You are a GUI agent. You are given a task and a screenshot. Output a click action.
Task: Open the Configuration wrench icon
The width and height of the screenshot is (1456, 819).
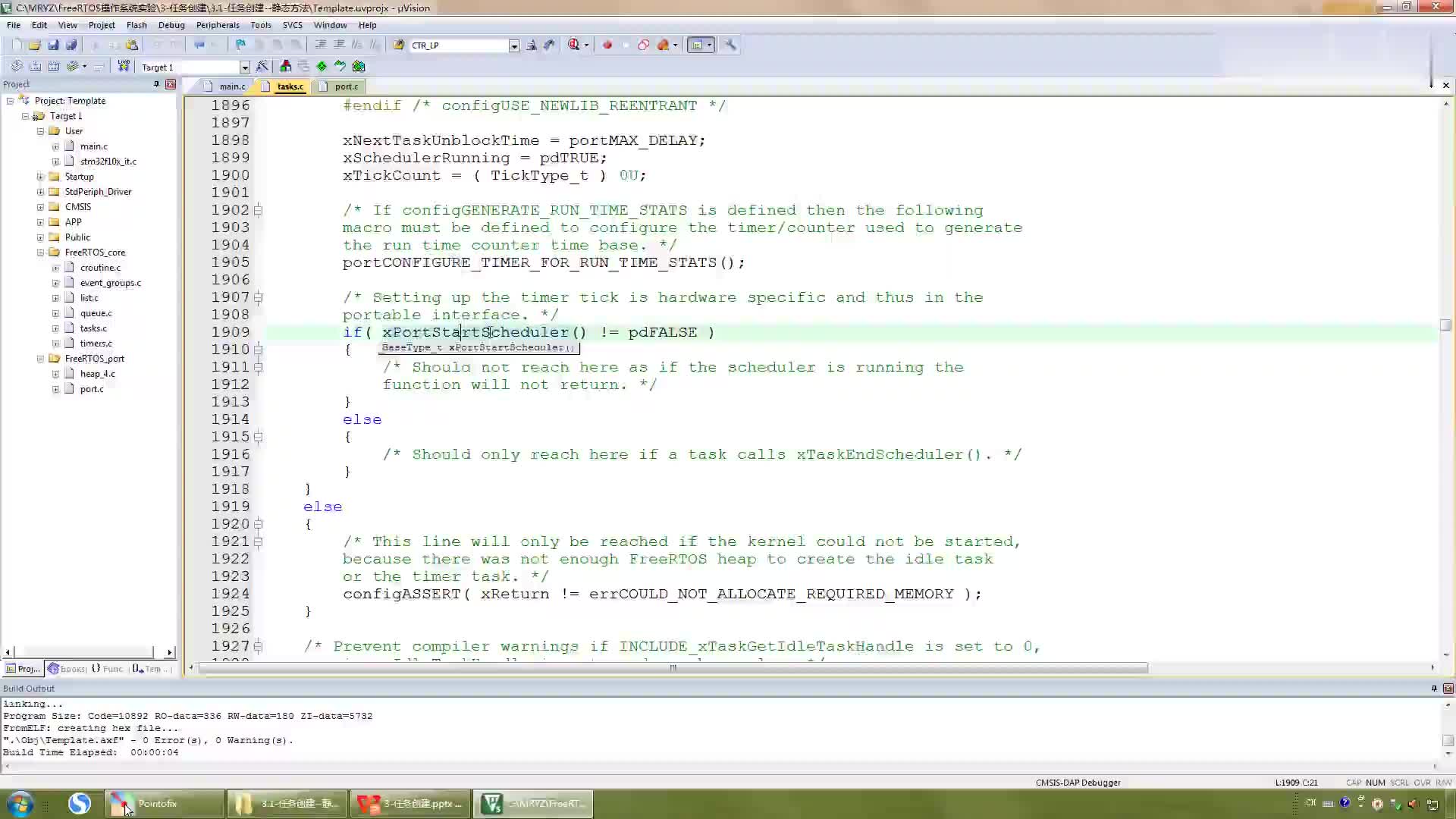pos(730,45)
